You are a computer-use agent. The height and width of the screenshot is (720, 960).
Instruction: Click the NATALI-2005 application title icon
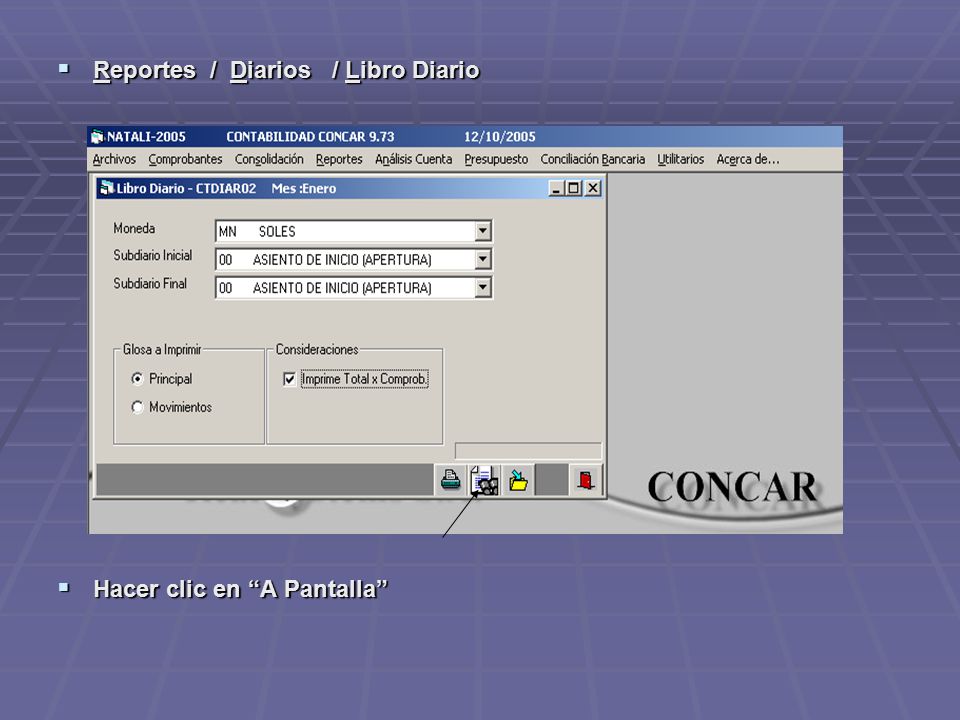(x=97, y=137)
